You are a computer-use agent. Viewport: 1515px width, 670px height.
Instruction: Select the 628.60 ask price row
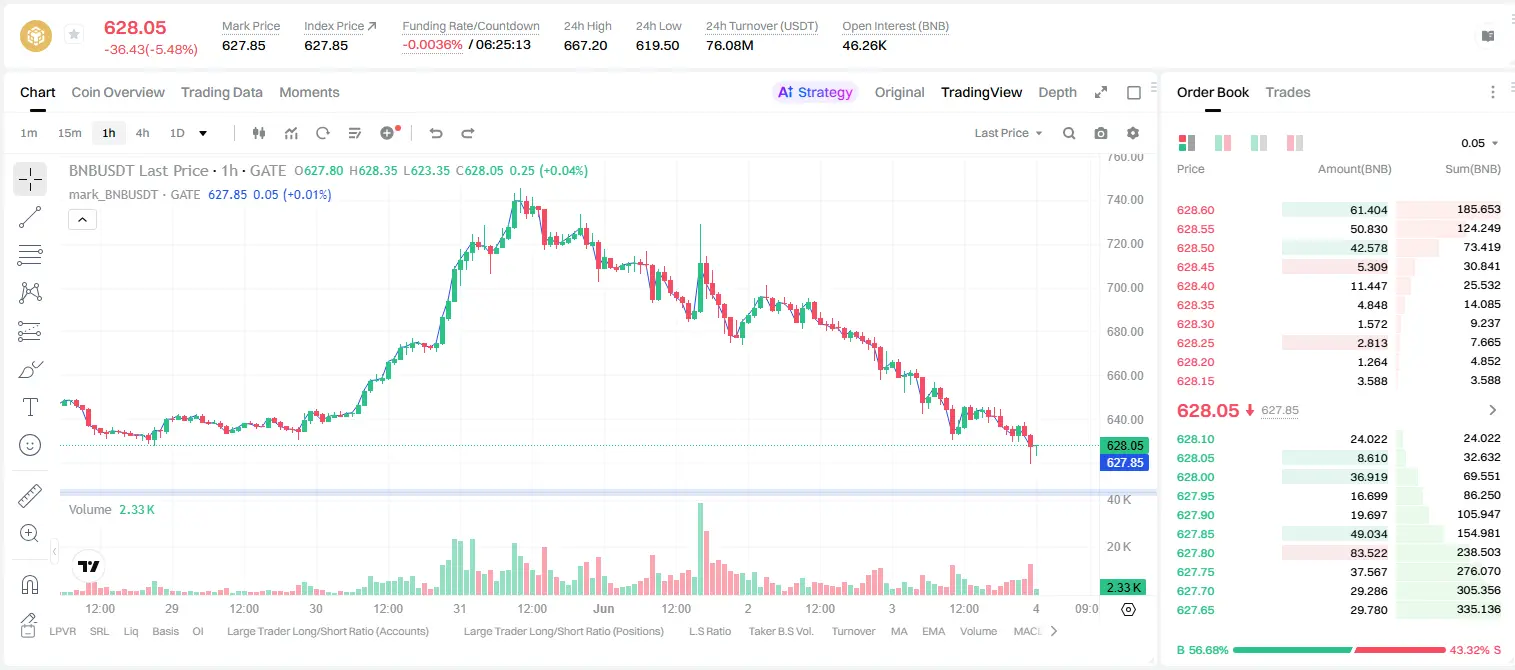[1338, 210]
